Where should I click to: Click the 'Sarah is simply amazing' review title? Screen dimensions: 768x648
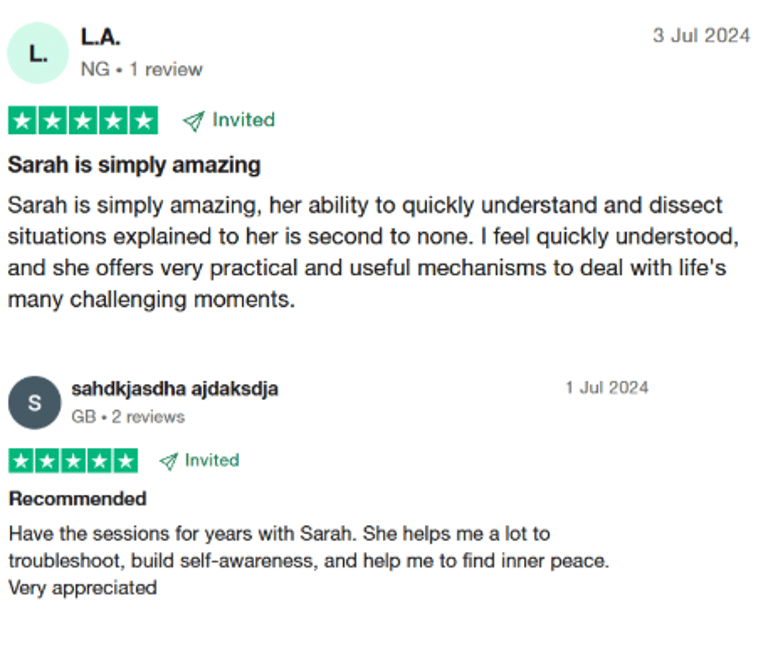coord(134,164)
